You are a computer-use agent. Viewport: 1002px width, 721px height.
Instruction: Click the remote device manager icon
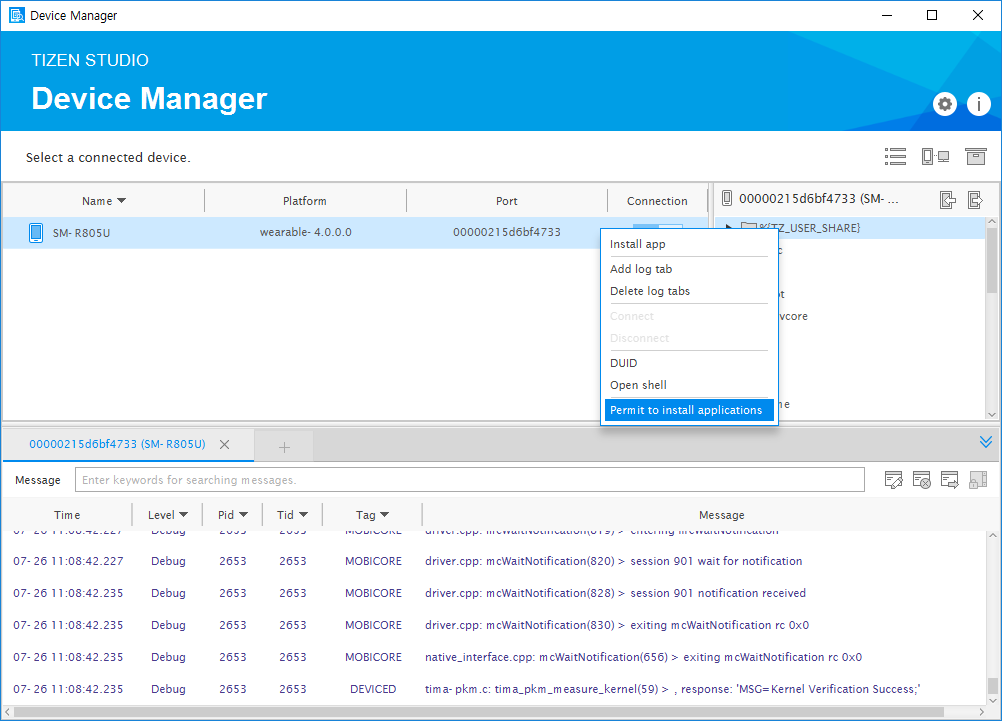(935, 157)
